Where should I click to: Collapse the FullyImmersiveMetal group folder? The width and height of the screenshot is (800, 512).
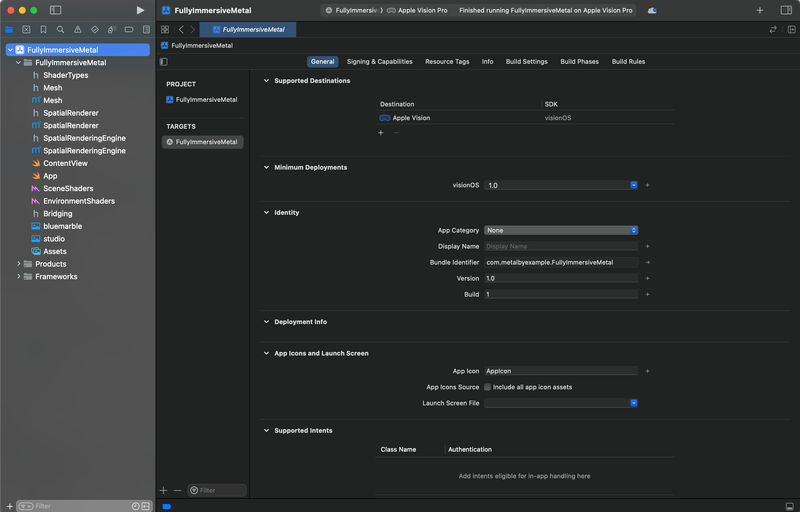(18, 63)
